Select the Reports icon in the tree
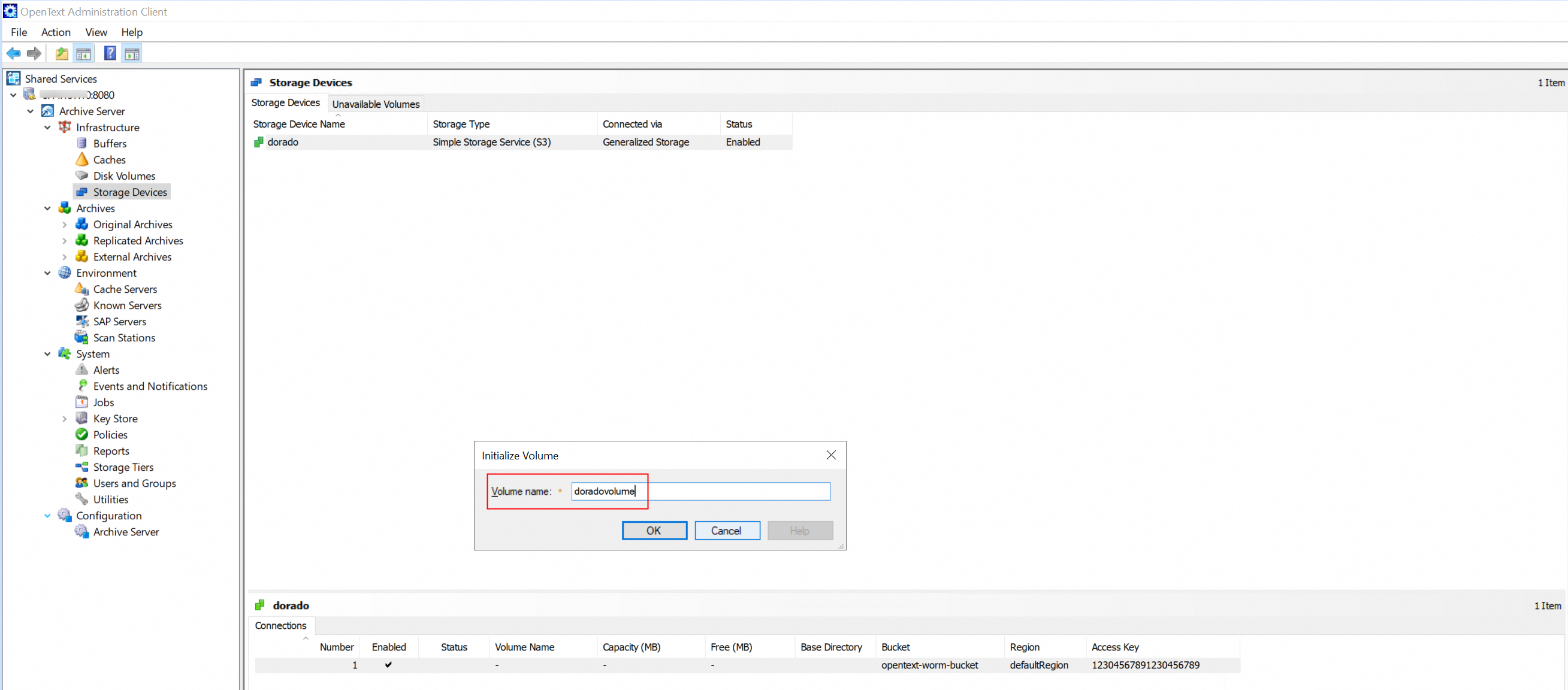1568x690 pixels. click(x=81, y=451)
